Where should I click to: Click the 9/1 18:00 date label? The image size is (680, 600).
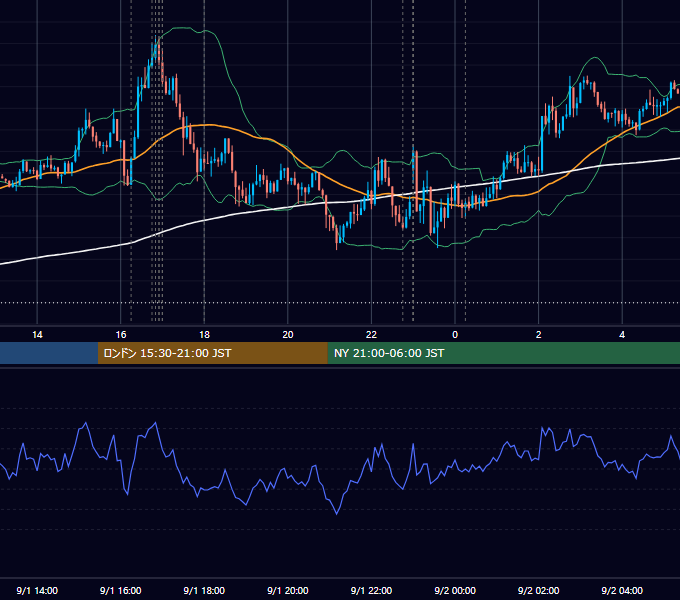click(204, 590)
